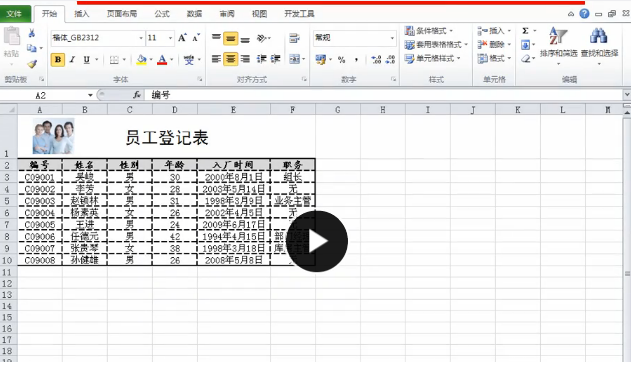
Task: Apply comma style icon
Action: click(356, 60)
